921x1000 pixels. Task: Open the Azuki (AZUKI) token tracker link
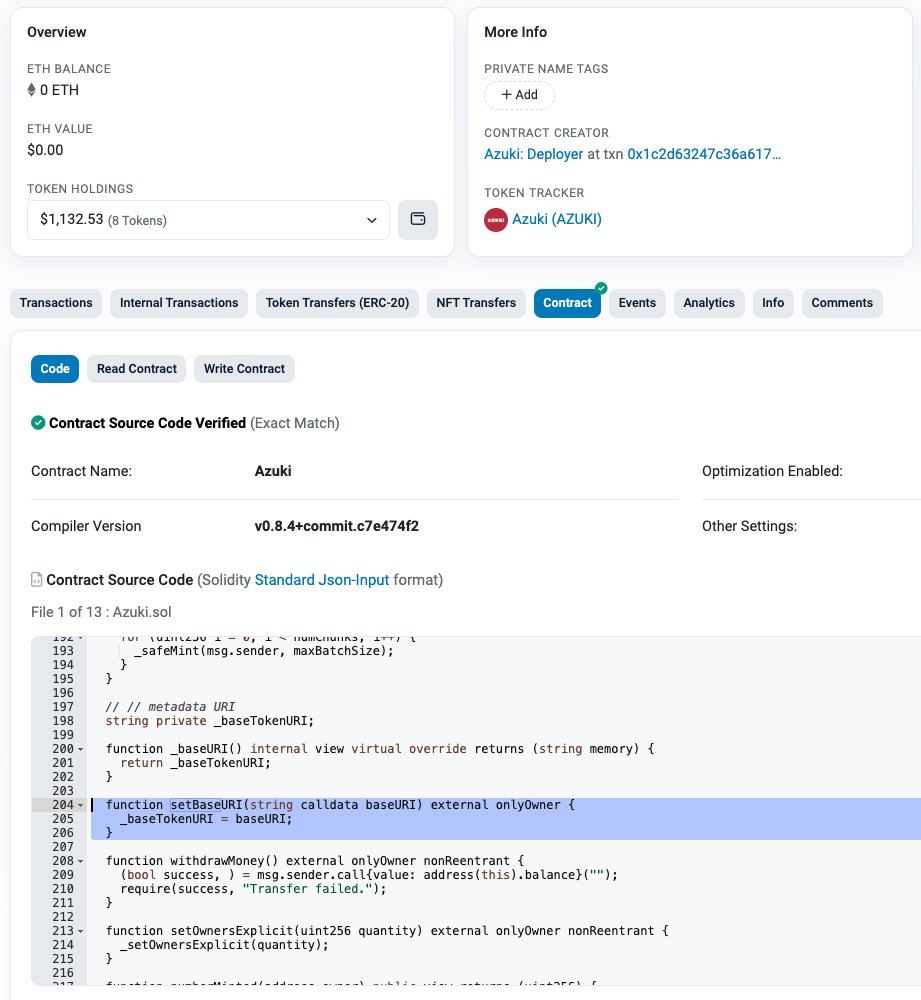[557, 219]
